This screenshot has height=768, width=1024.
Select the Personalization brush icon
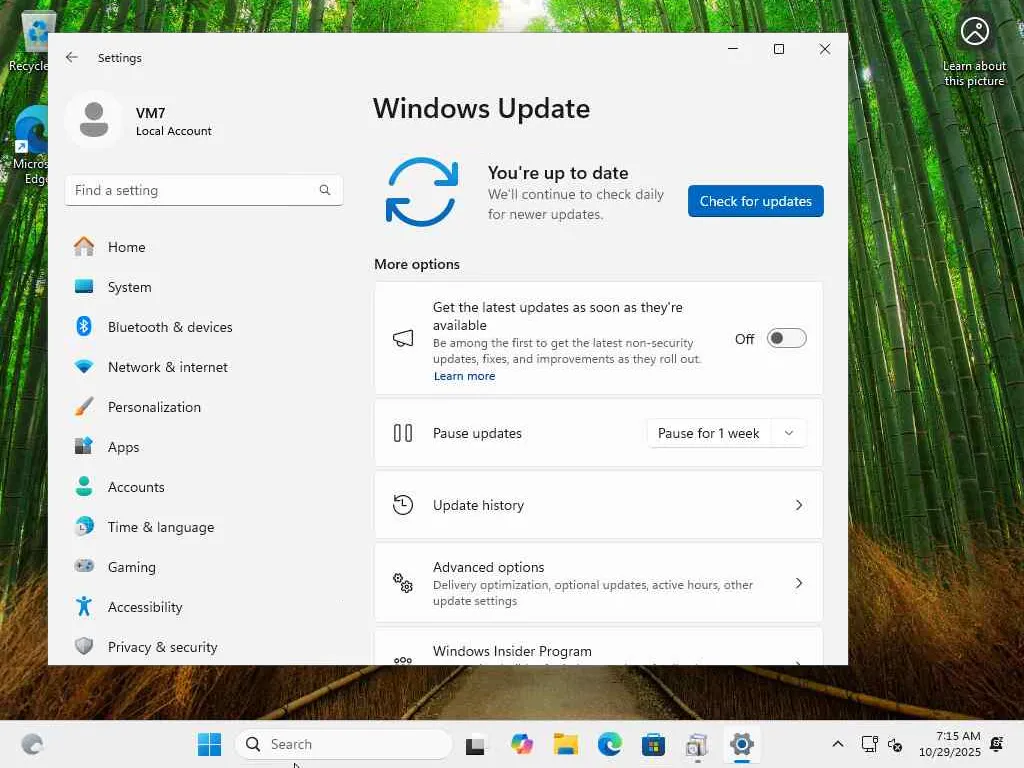pos(84,406)
